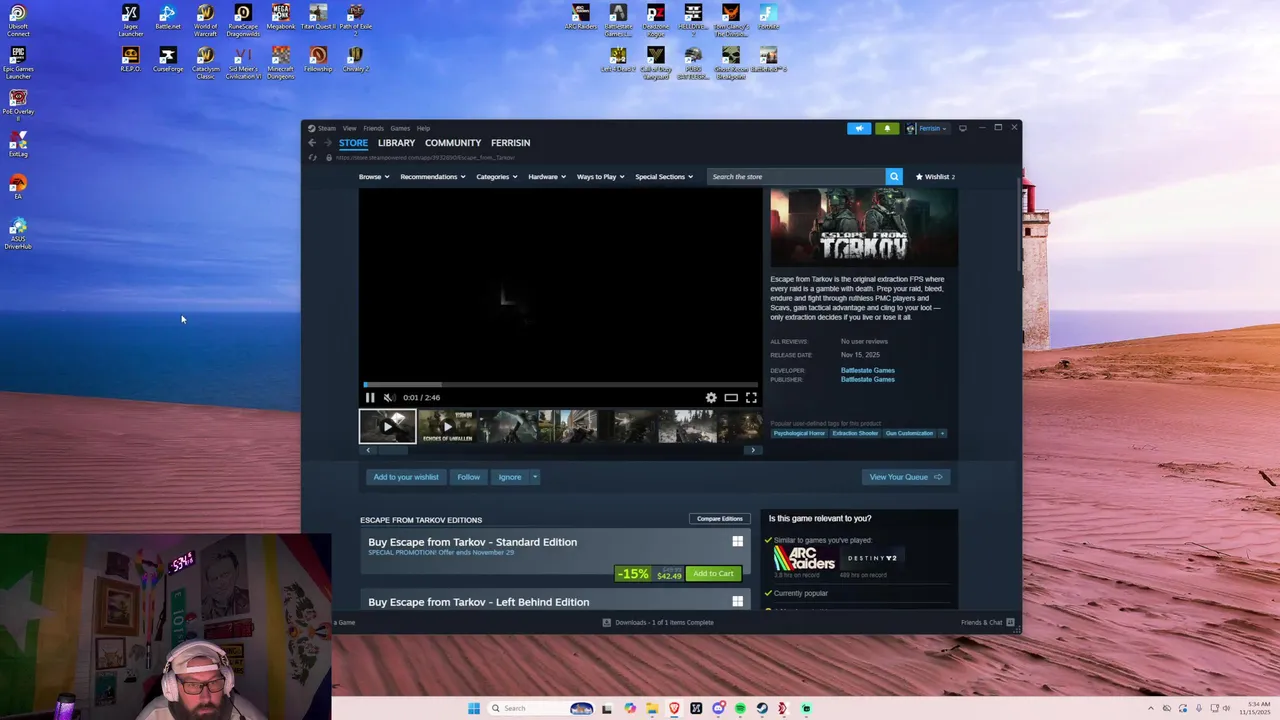Open Ubisoft Connect desktop shortcut
This screenshot has height=720, width=1280.
(x=18, y=22)
